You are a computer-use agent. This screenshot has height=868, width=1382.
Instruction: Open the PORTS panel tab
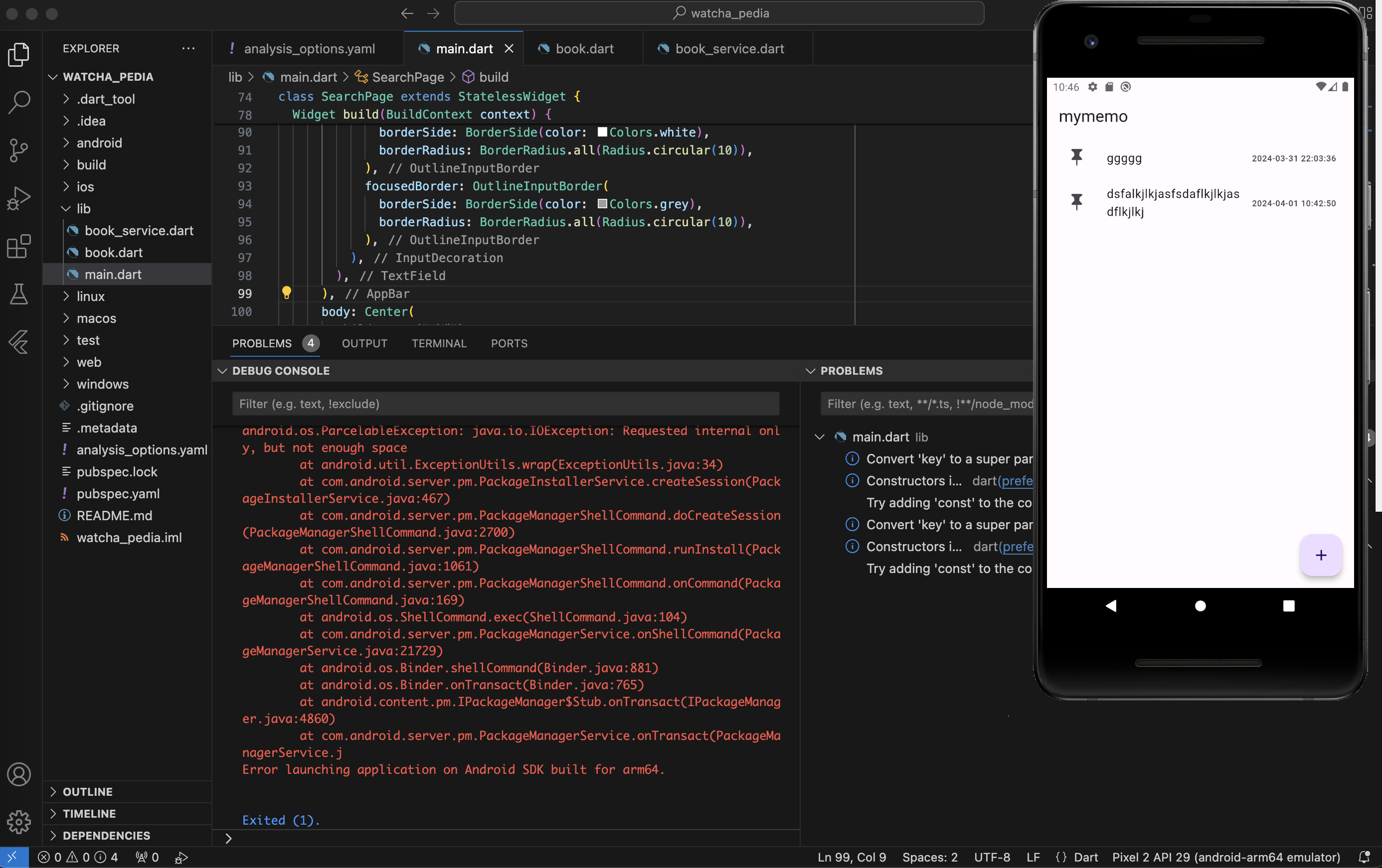point(509,343)
